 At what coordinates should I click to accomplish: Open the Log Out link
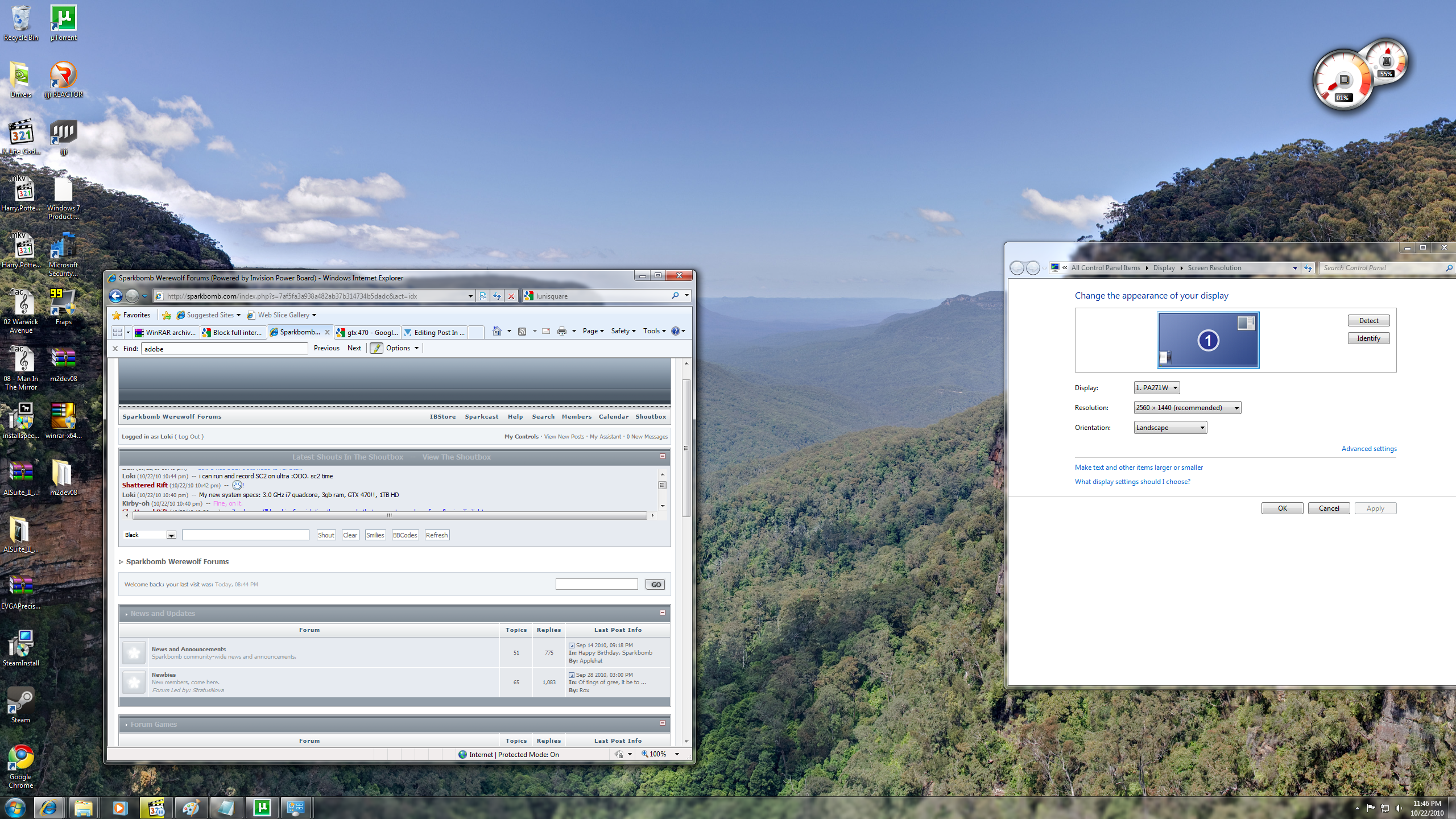click(x=189, y=437)
